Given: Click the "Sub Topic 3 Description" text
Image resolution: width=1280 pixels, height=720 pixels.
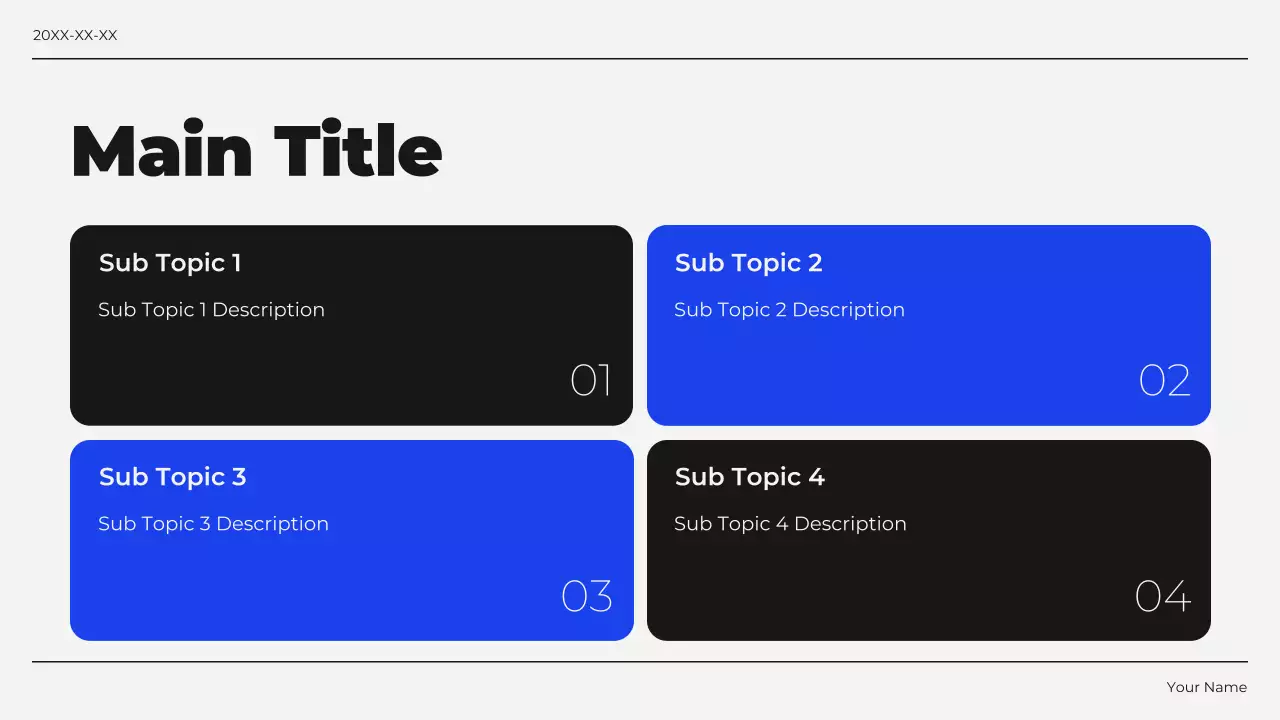Looking at the screenshot, I should point(213,524).
